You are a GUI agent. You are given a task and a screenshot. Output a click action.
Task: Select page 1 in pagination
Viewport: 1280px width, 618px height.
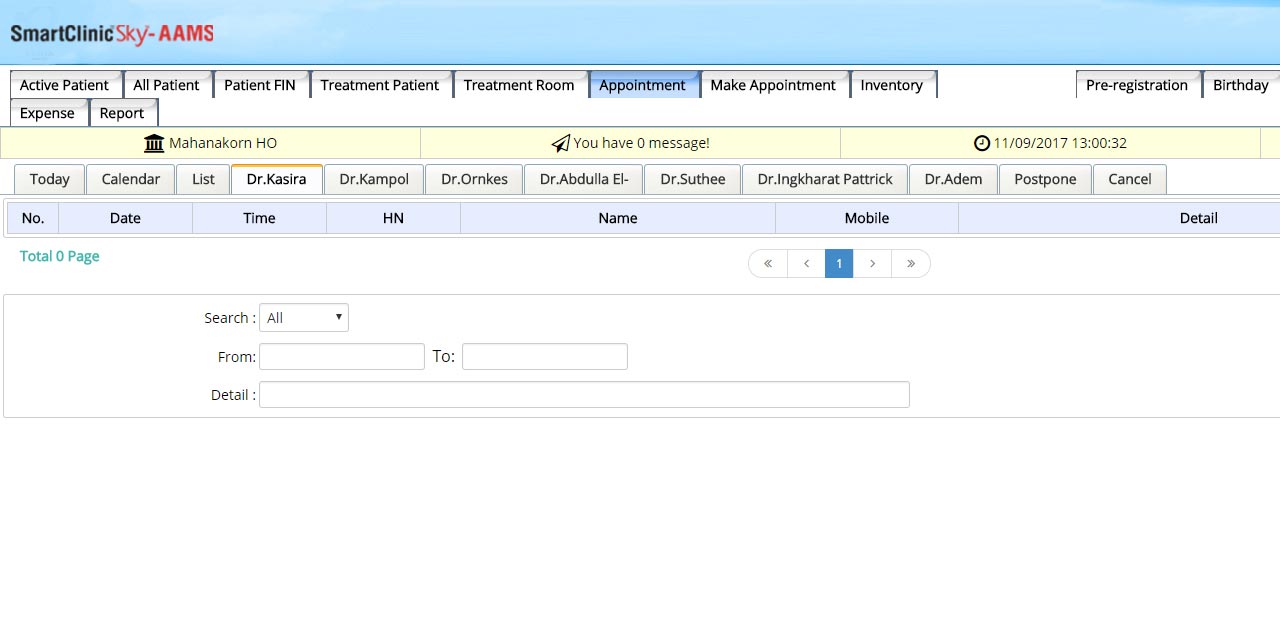839,263
